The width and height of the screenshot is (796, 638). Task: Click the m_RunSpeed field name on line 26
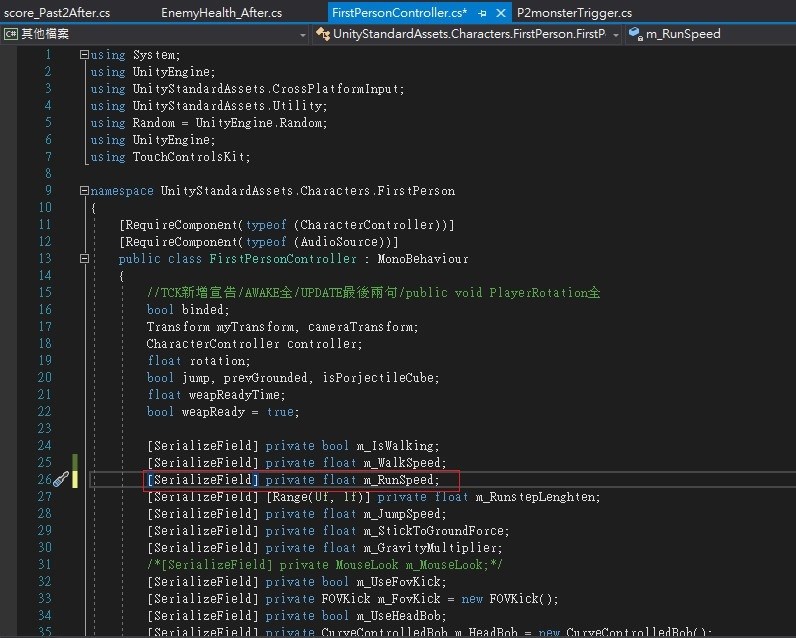coord(400,480)
